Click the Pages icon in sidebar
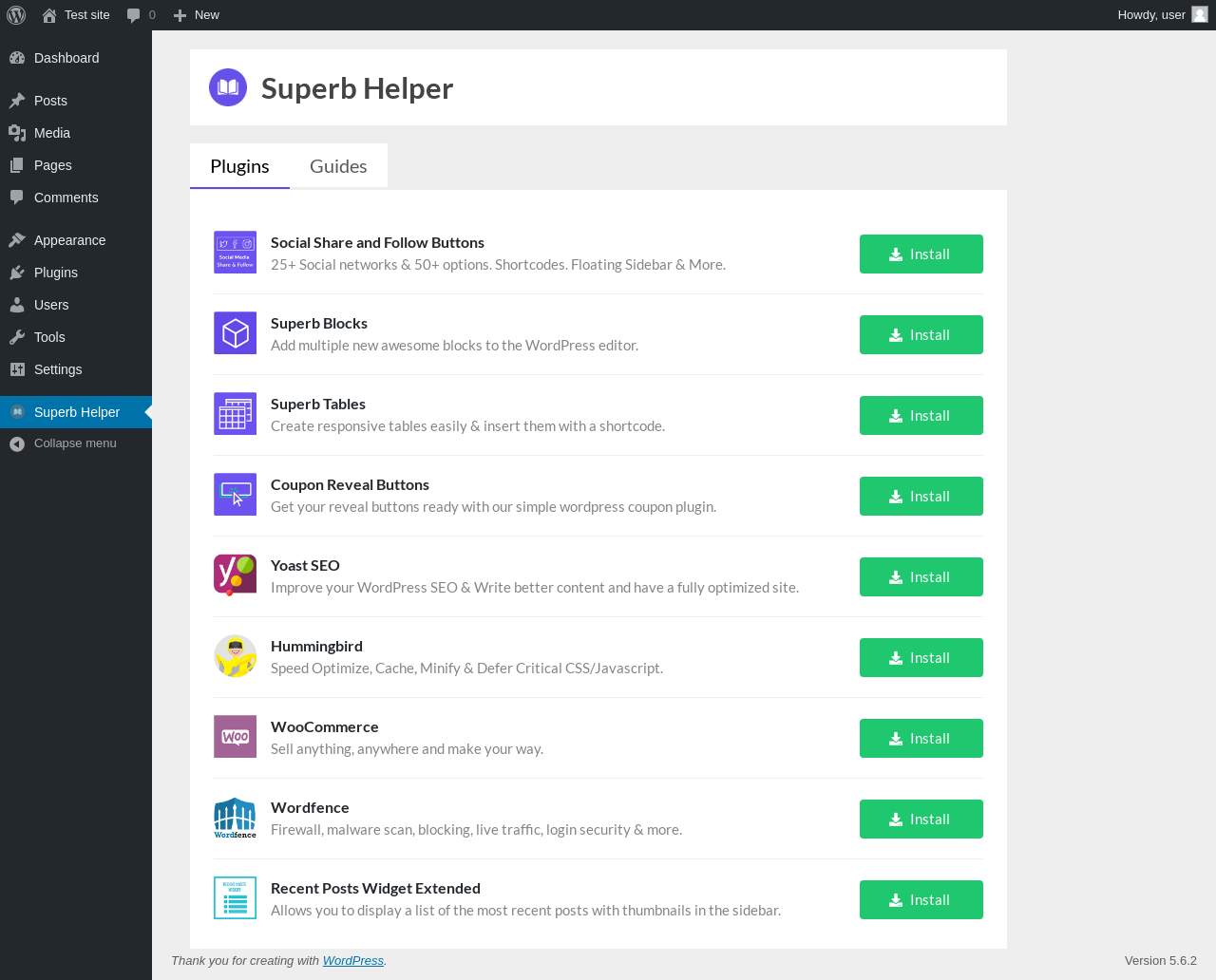The width and height of the screenshot is (1216, 980). click(17, 165)
